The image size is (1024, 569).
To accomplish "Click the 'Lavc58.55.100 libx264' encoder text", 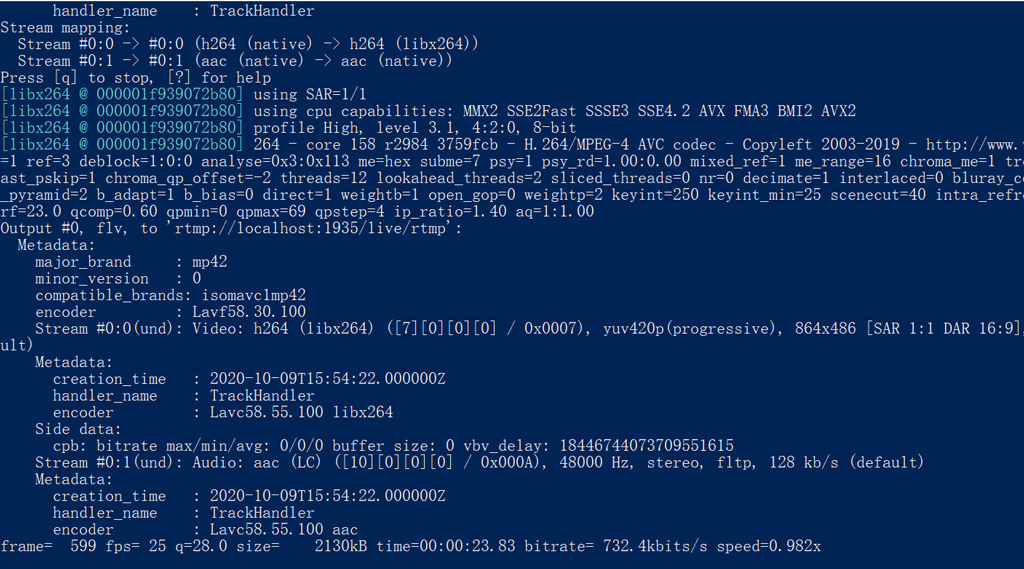I will (301, 412).
